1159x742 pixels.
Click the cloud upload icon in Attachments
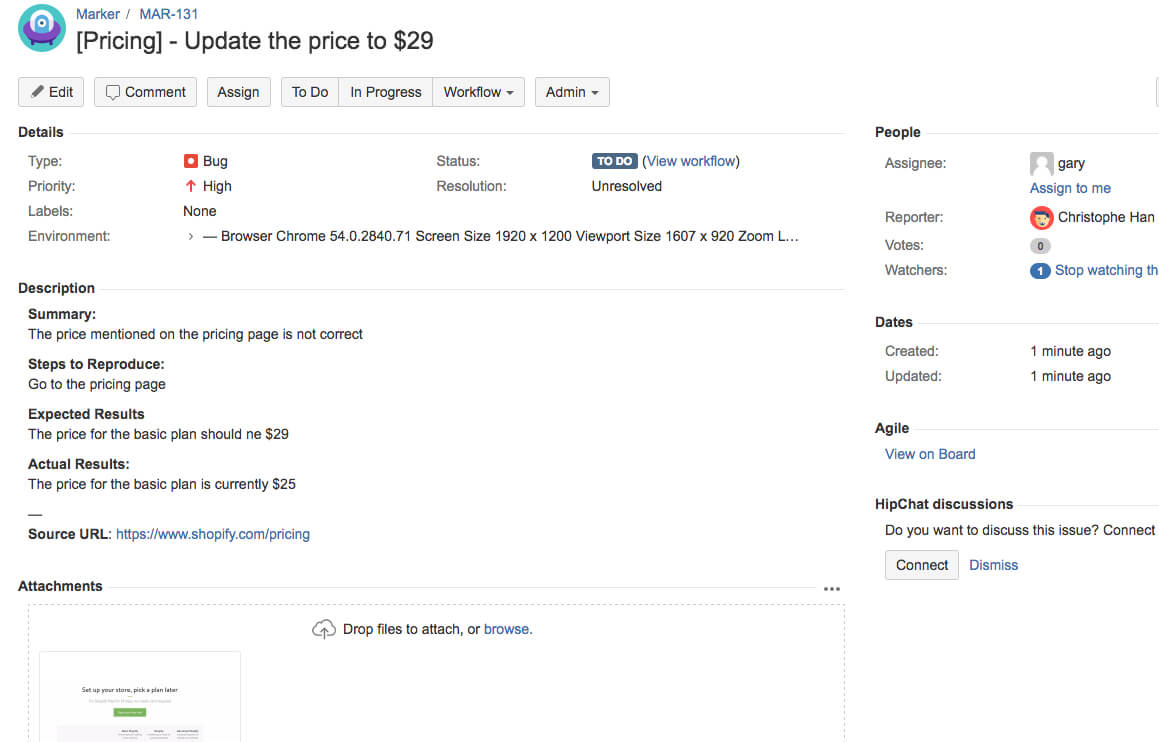(323, 629)
